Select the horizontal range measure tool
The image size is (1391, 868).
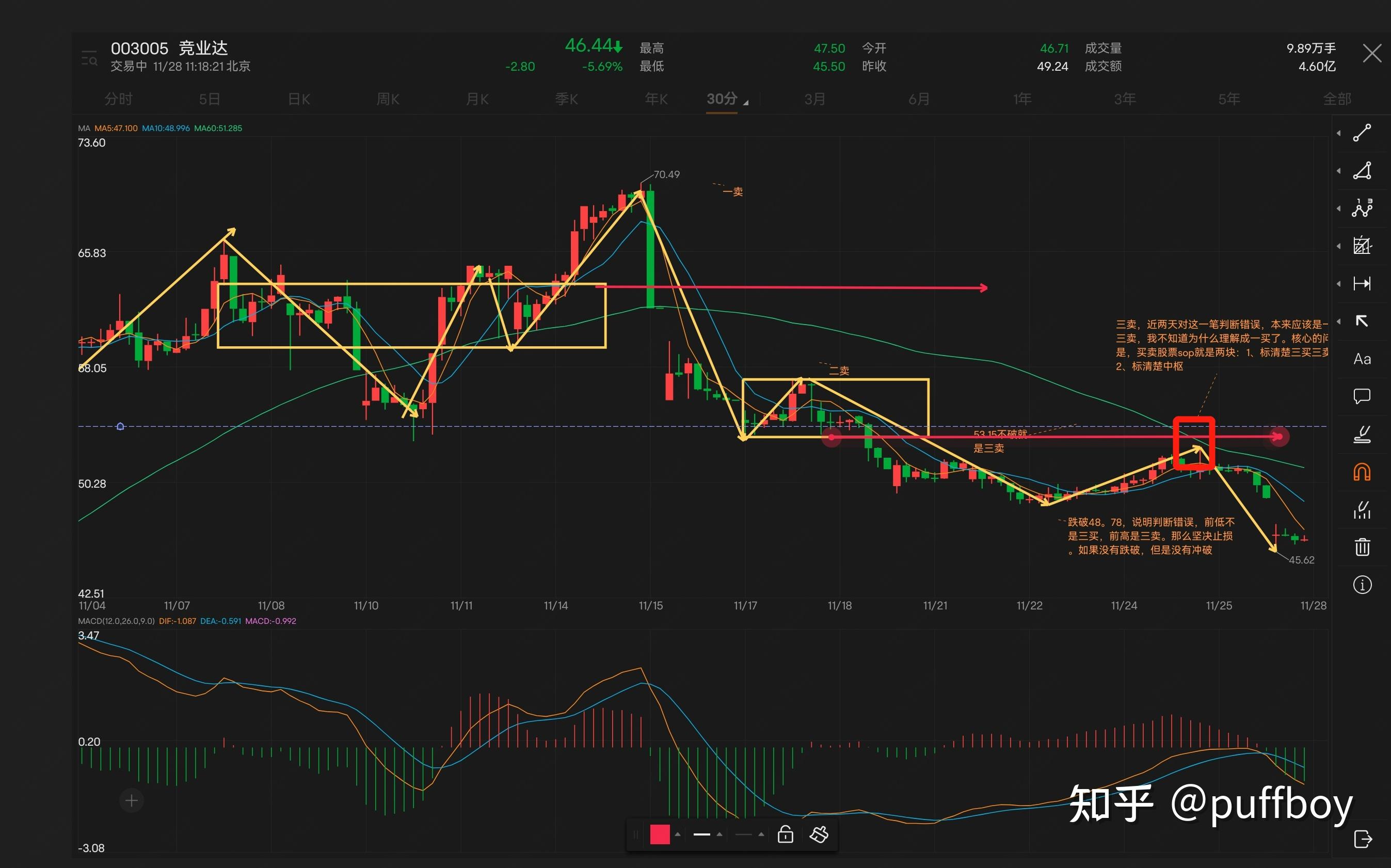tap(1362, 284)
